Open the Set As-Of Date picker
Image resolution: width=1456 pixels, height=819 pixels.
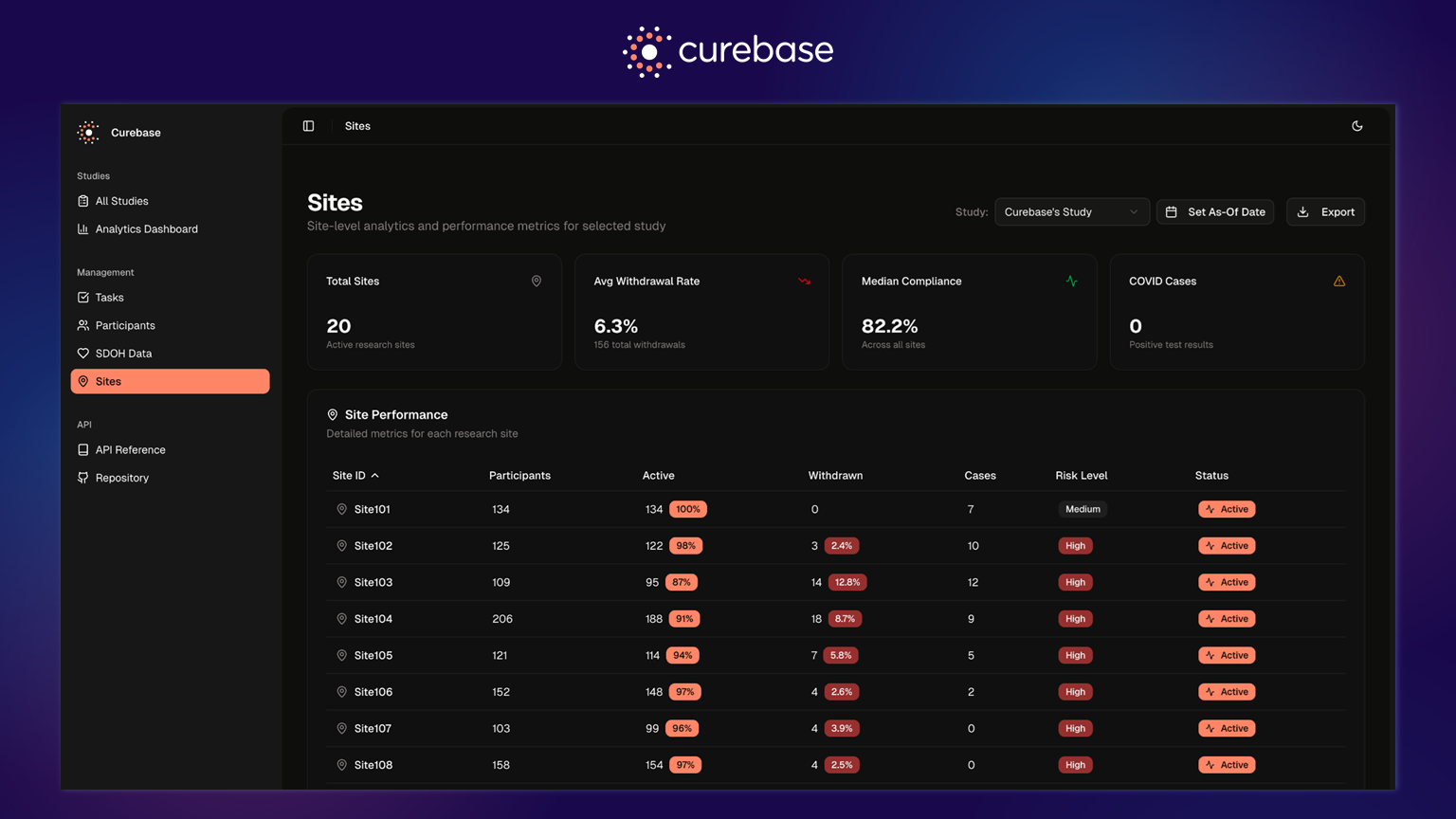coord(1215,212)
